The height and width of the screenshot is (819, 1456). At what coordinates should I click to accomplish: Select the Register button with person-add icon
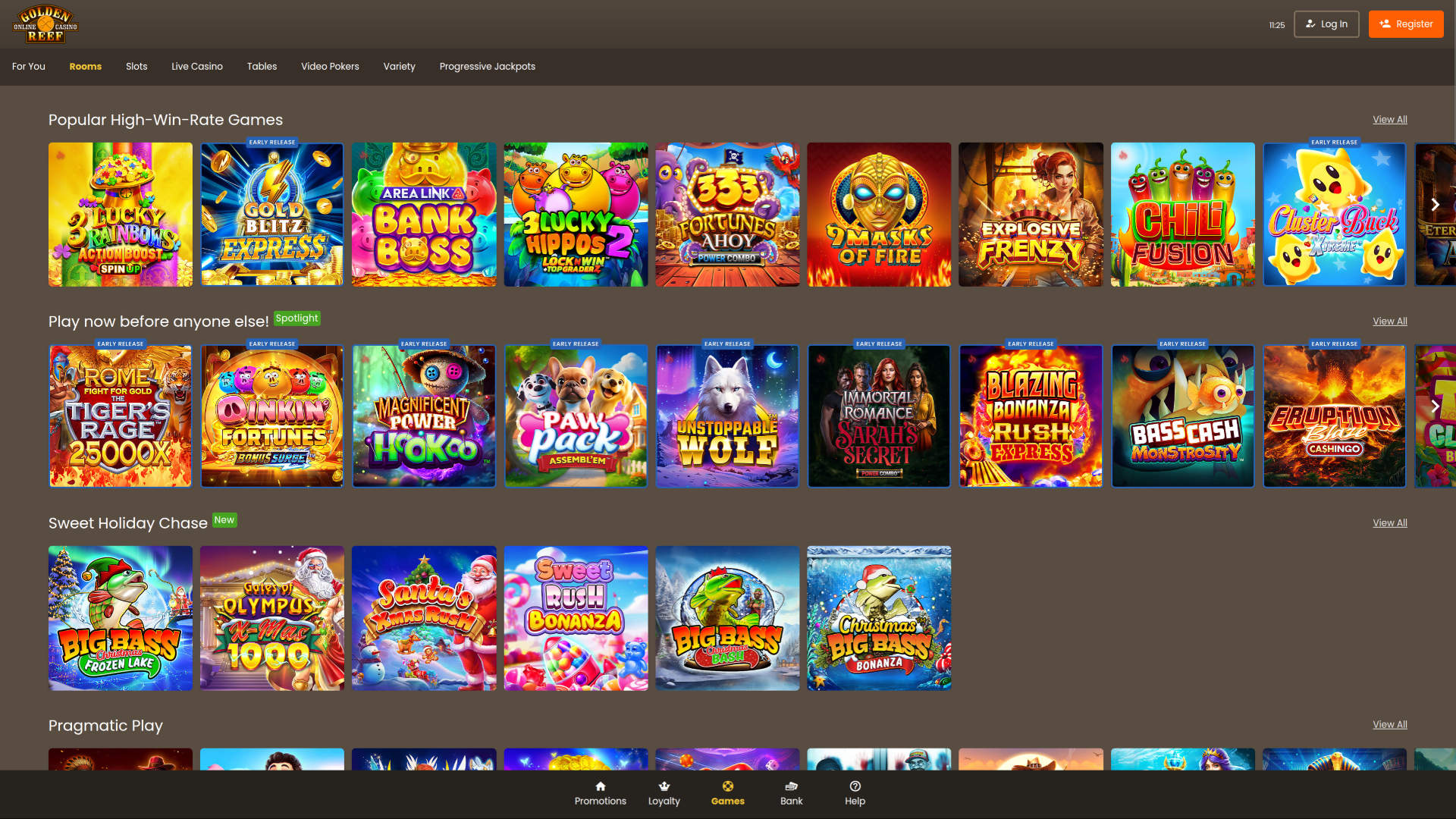coord(1406,24)
